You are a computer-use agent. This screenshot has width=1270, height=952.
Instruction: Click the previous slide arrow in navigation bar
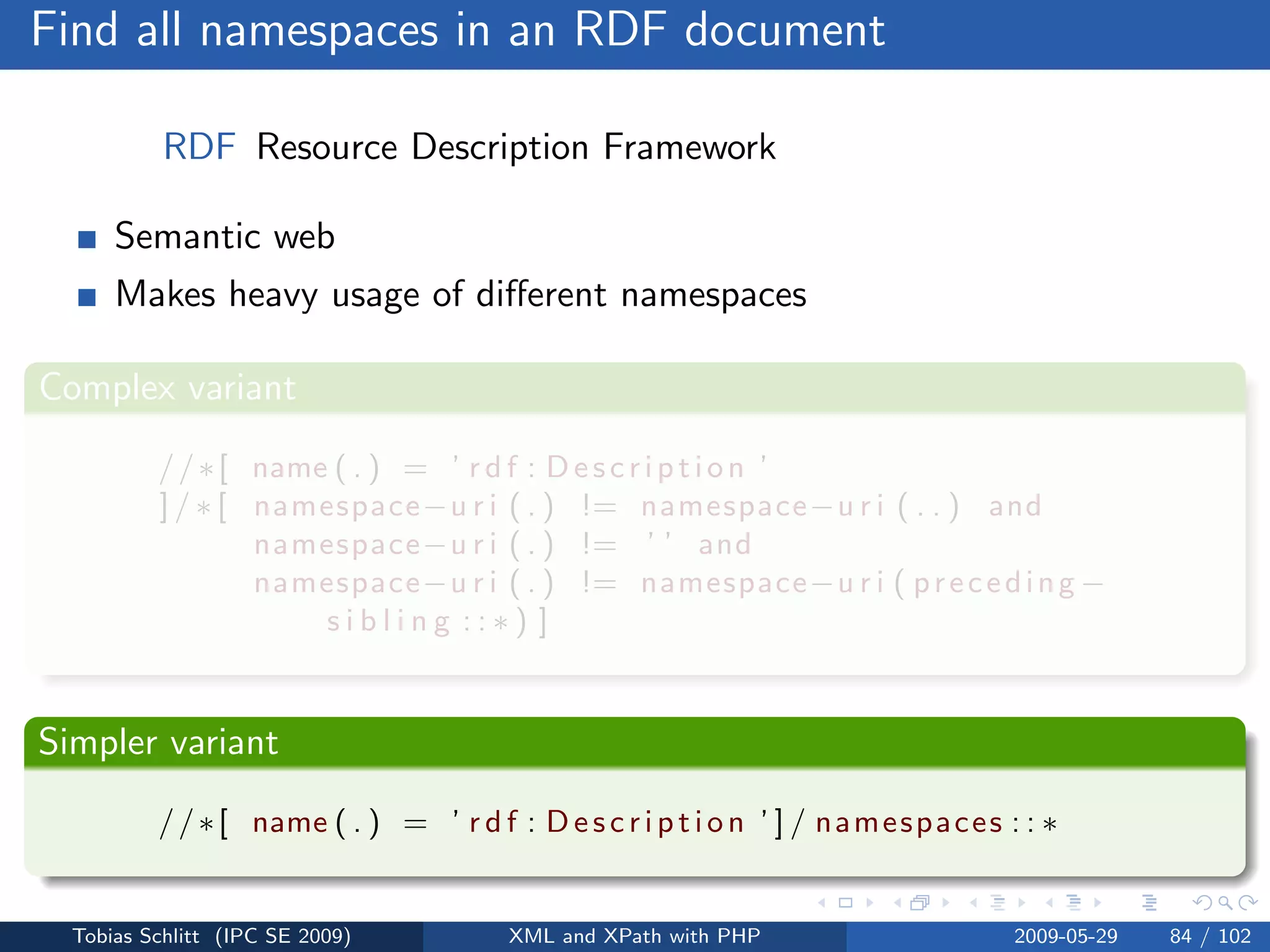(822, 903)
